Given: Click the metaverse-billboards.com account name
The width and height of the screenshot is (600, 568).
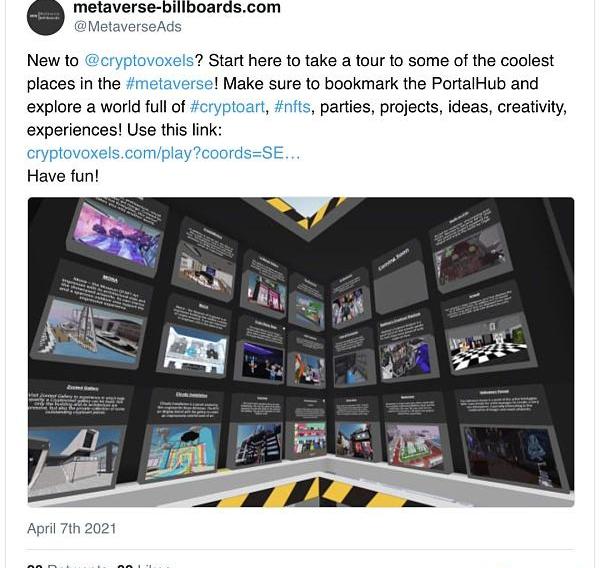Looking at the screenshot, I should pyautogui.click(x=177, y=7).
